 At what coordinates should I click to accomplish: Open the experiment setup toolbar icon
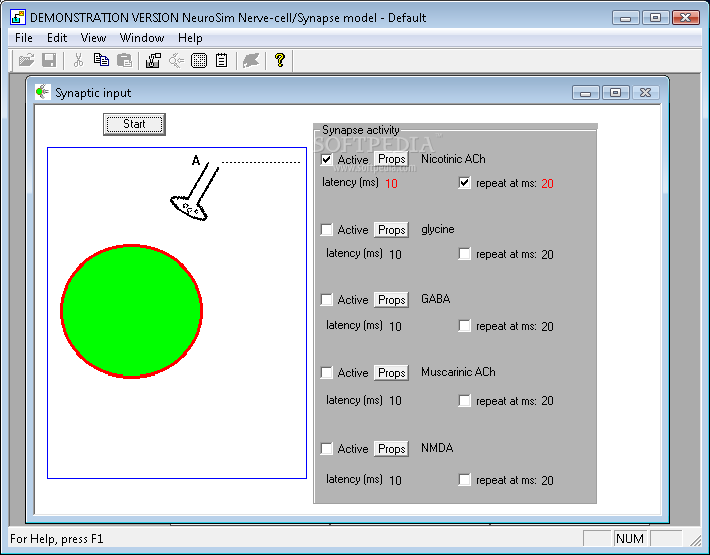[x=154, y=60]
